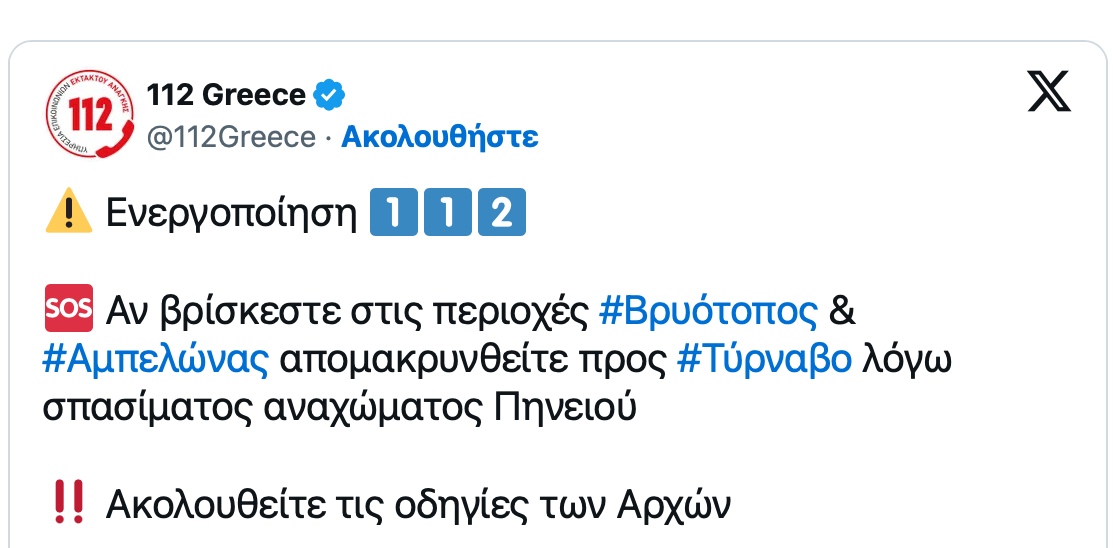Click the first keycap 1 emoji
Screen dimensions: 1116x548
394,214
